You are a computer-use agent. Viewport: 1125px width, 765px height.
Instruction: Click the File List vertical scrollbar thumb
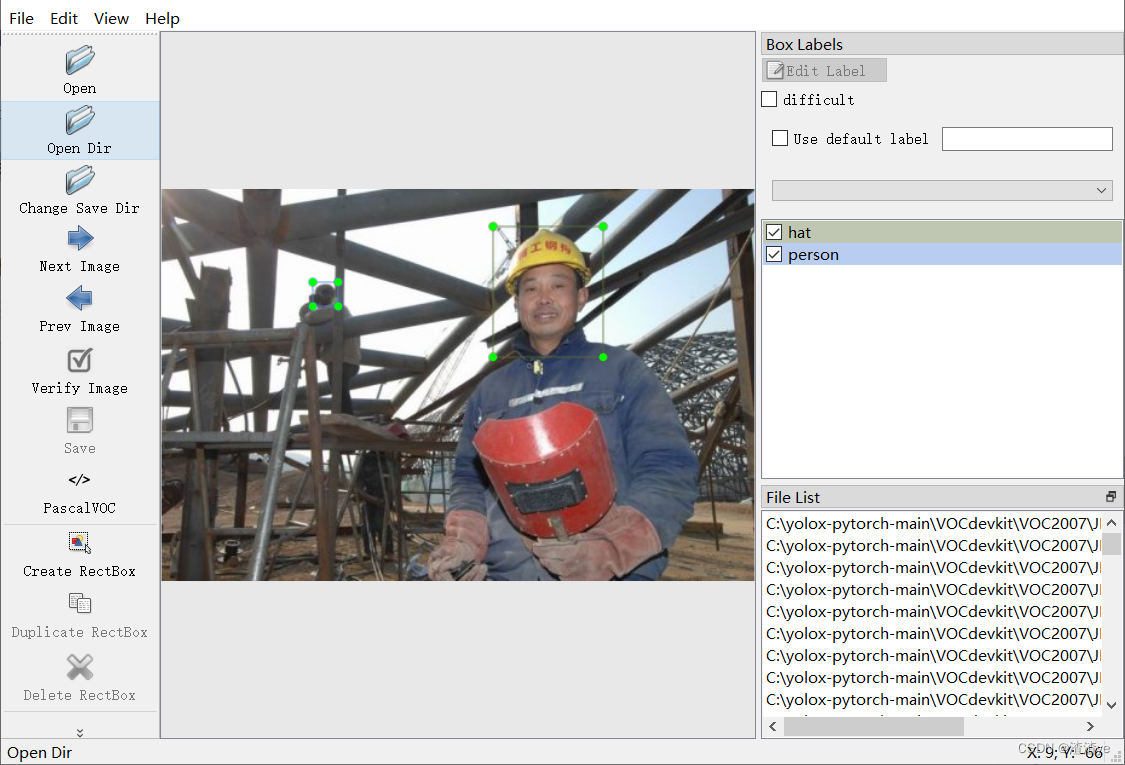click(x=1111, y=543)
